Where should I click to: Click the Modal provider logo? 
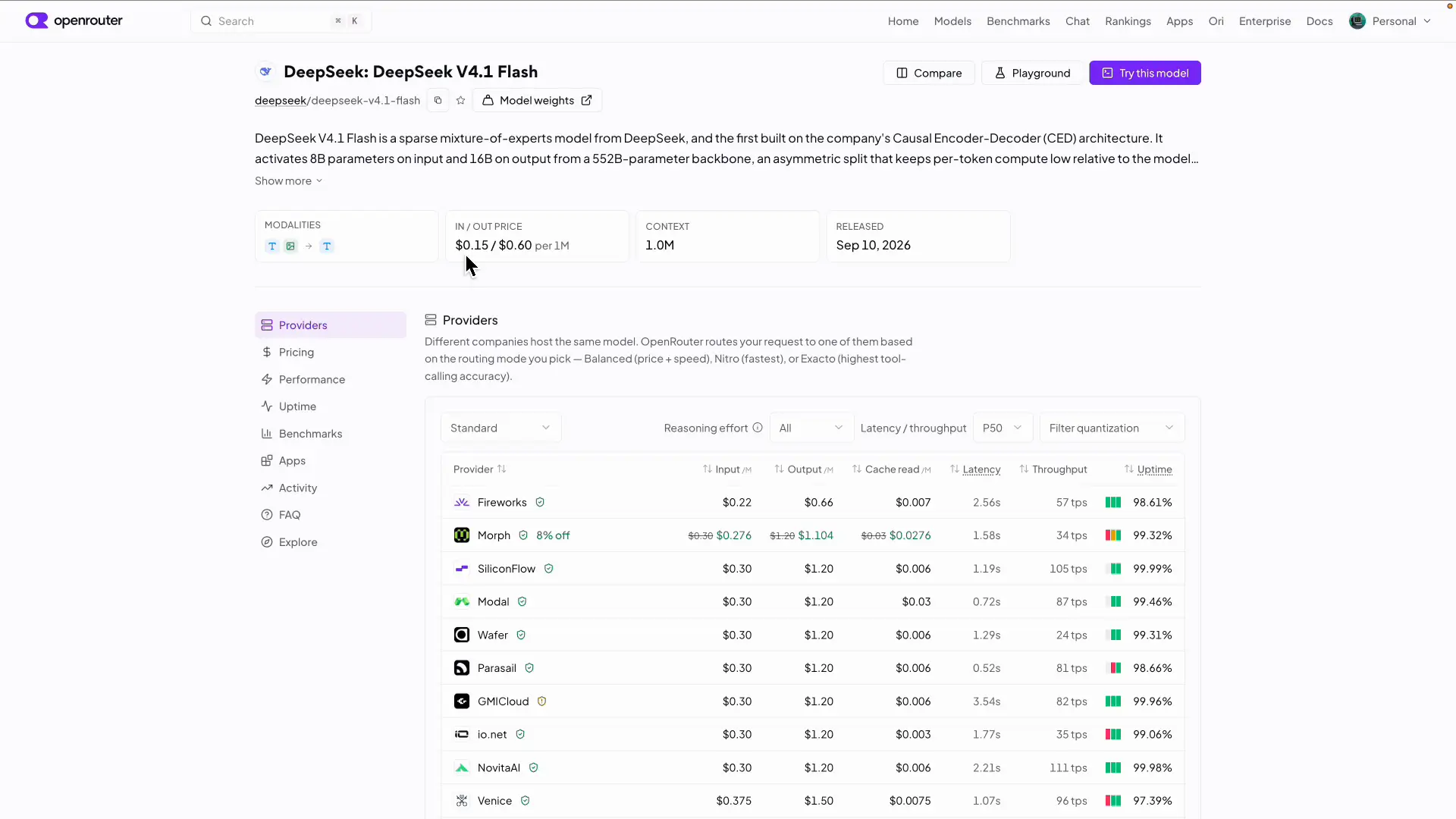coord(462,602)
